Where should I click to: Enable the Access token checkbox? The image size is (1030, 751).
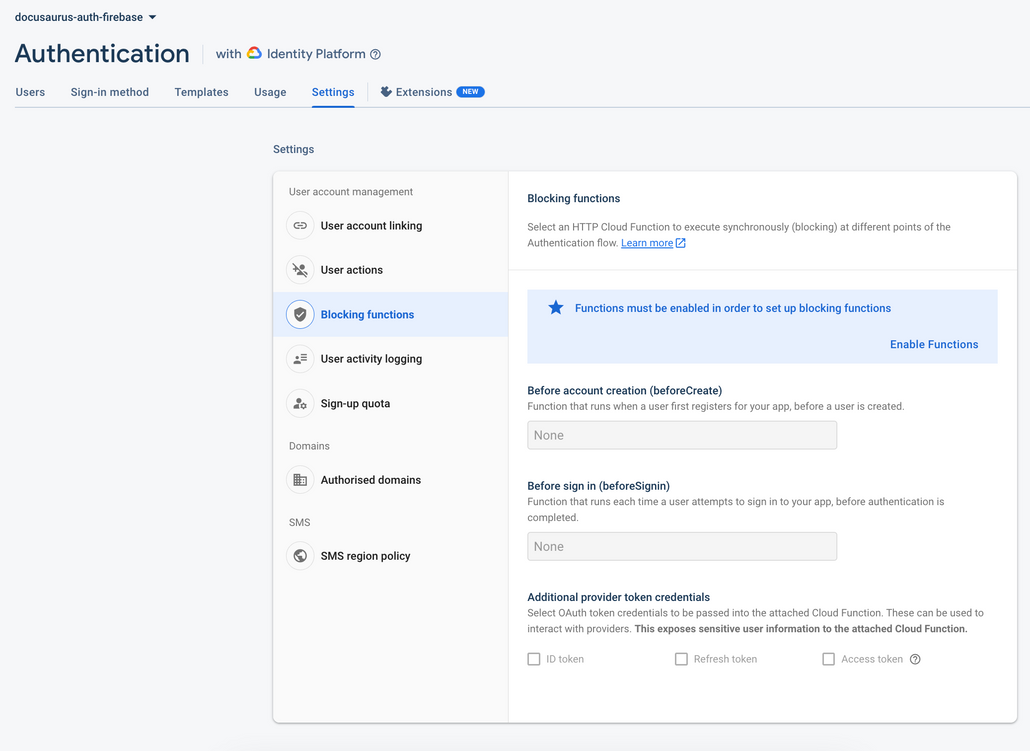point(828,659)
